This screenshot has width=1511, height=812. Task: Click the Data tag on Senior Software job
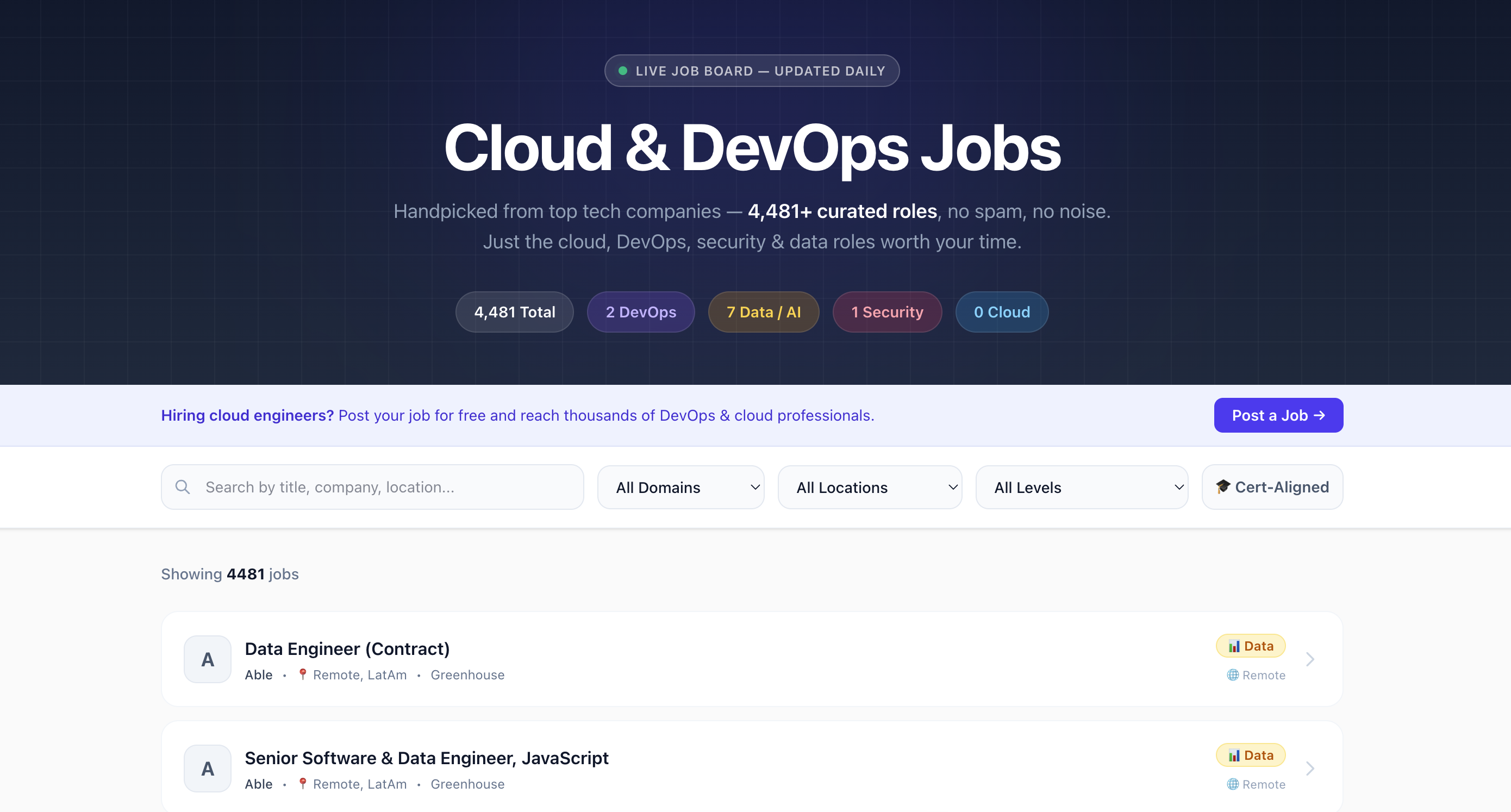click(1251, 755)
